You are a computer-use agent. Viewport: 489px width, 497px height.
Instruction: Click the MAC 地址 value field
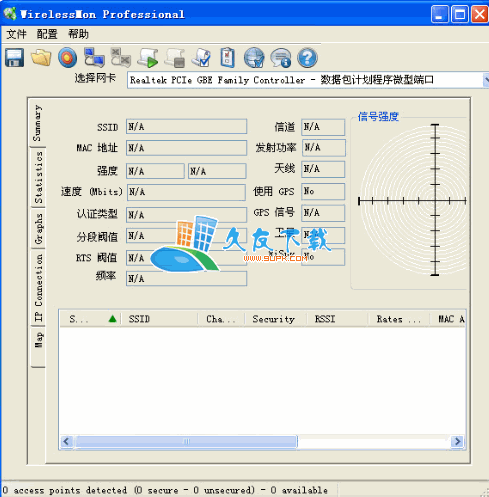click(186, 148)
